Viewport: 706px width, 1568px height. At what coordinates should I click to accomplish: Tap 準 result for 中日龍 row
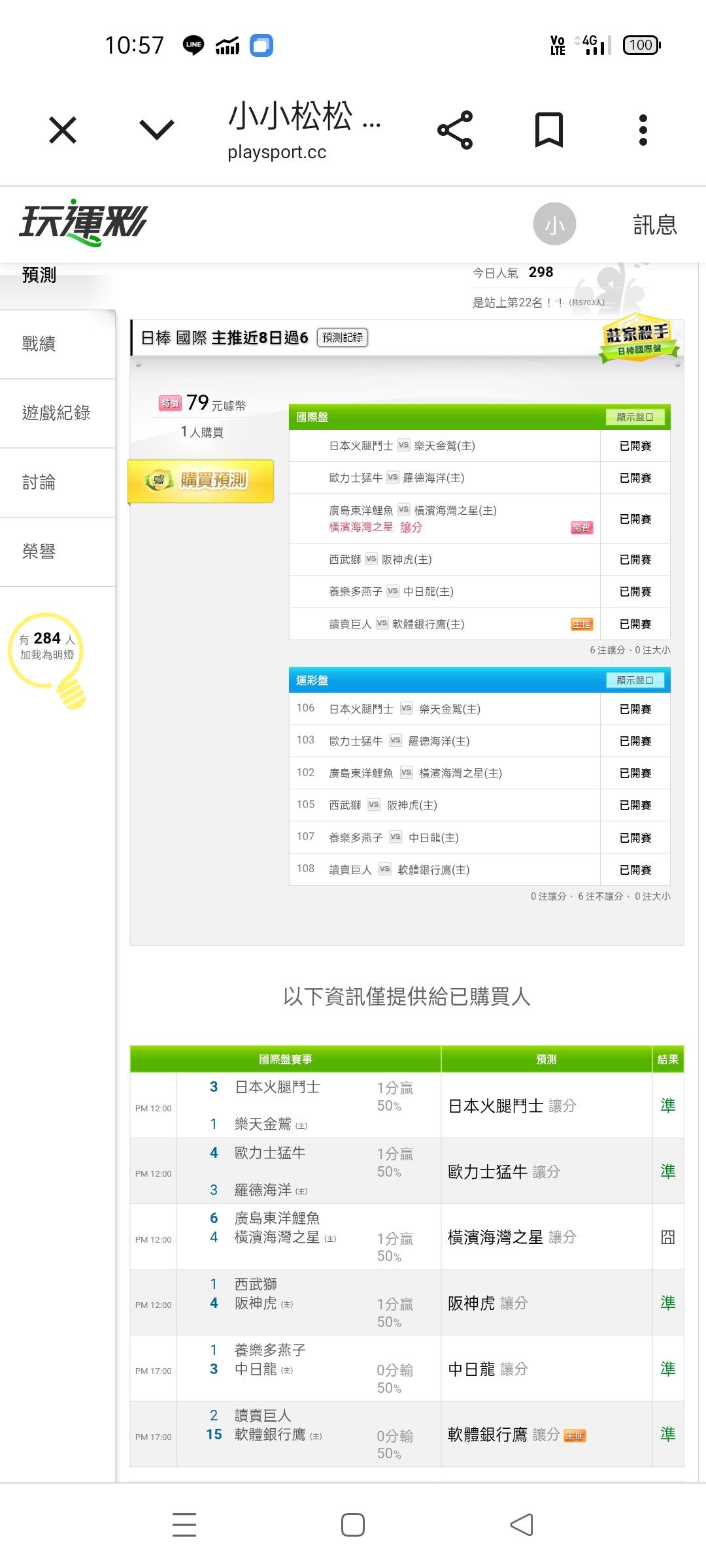pos(667,1369)
